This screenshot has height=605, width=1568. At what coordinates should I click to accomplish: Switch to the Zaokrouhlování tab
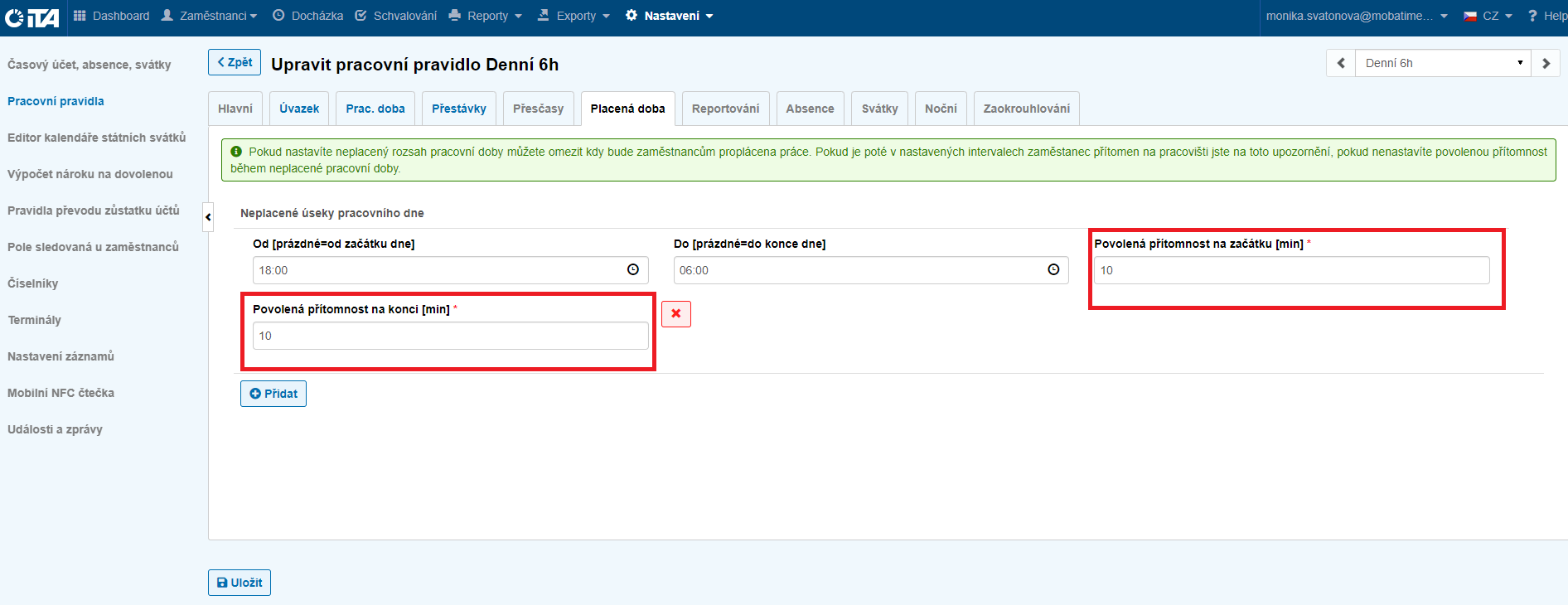pos(1026,109)
